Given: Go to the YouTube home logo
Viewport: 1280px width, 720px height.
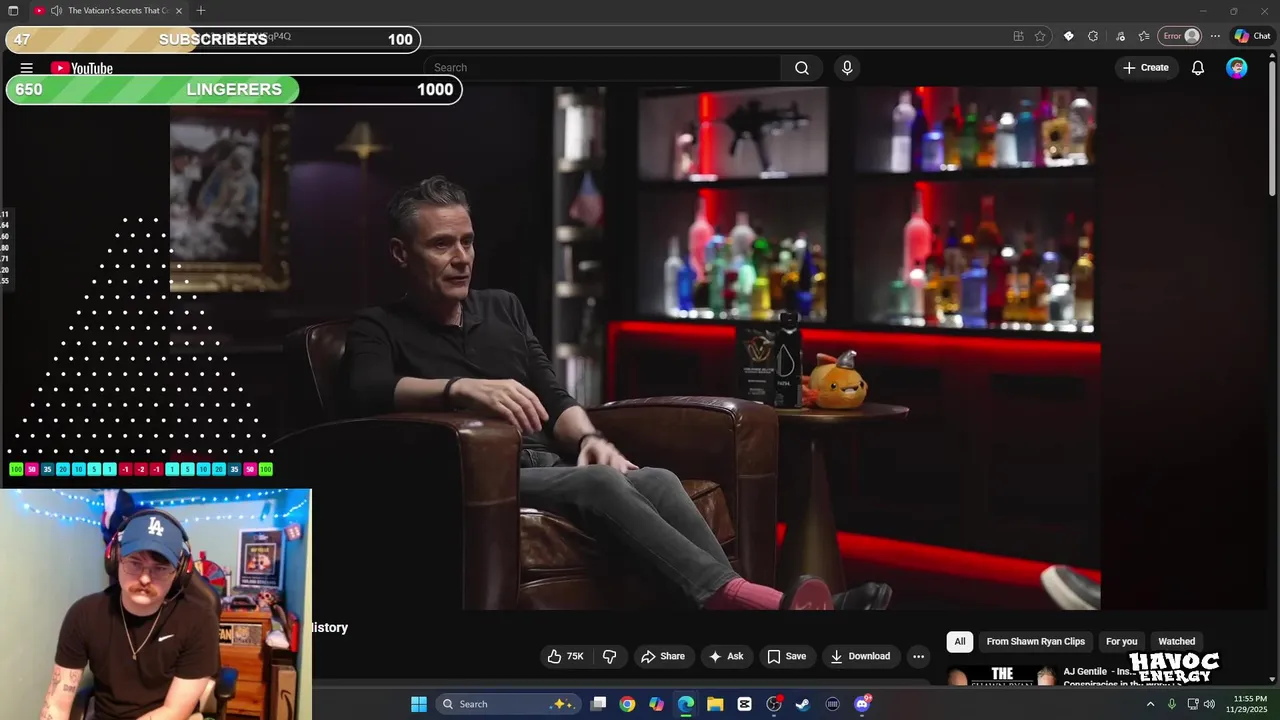Looking at the screenshot, I should click(82, 68).
